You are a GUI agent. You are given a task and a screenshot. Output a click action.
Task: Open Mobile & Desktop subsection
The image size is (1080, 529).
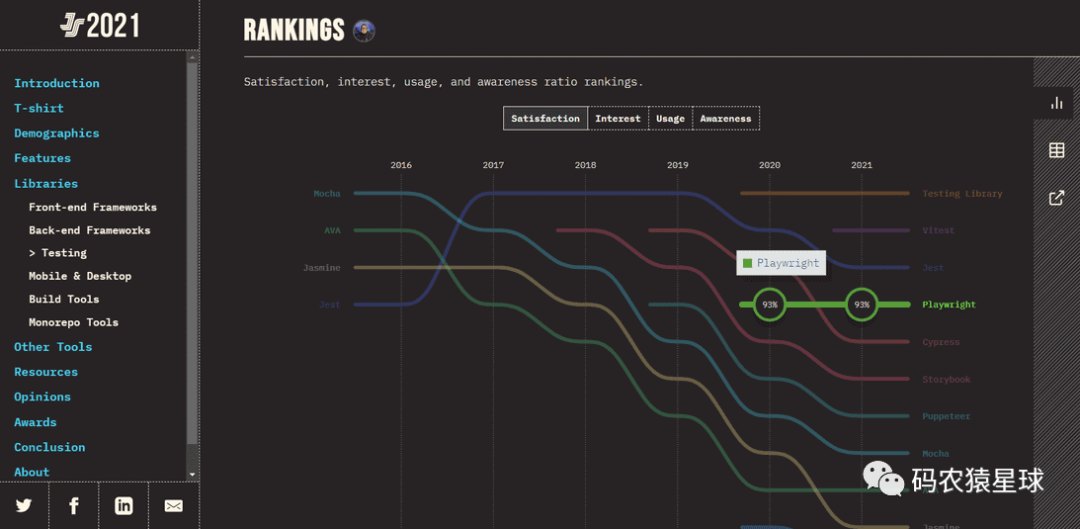point(80,276)
